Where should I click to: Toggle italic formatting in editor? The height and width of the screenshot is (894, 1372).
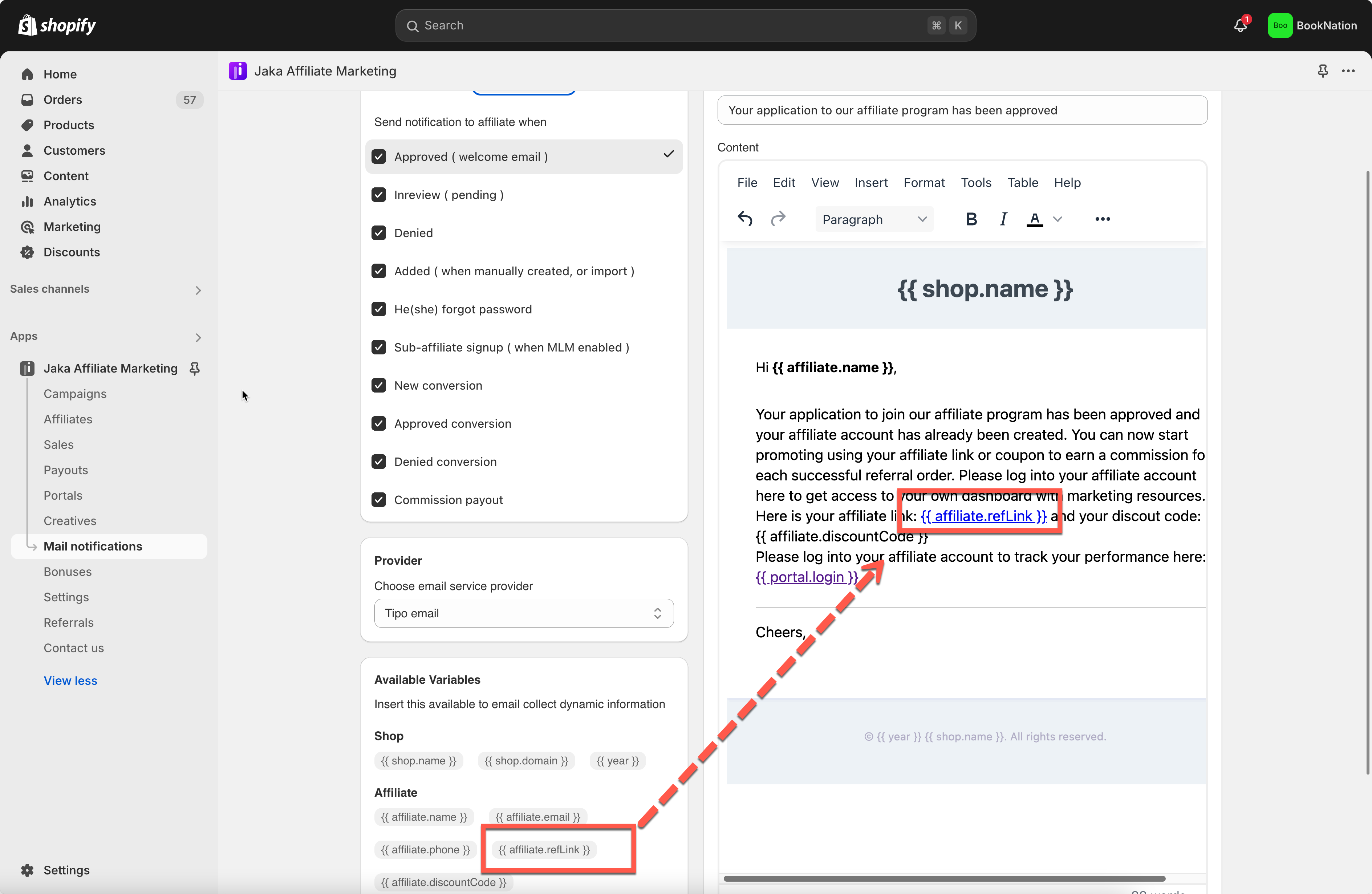[x=1003, y=219]
